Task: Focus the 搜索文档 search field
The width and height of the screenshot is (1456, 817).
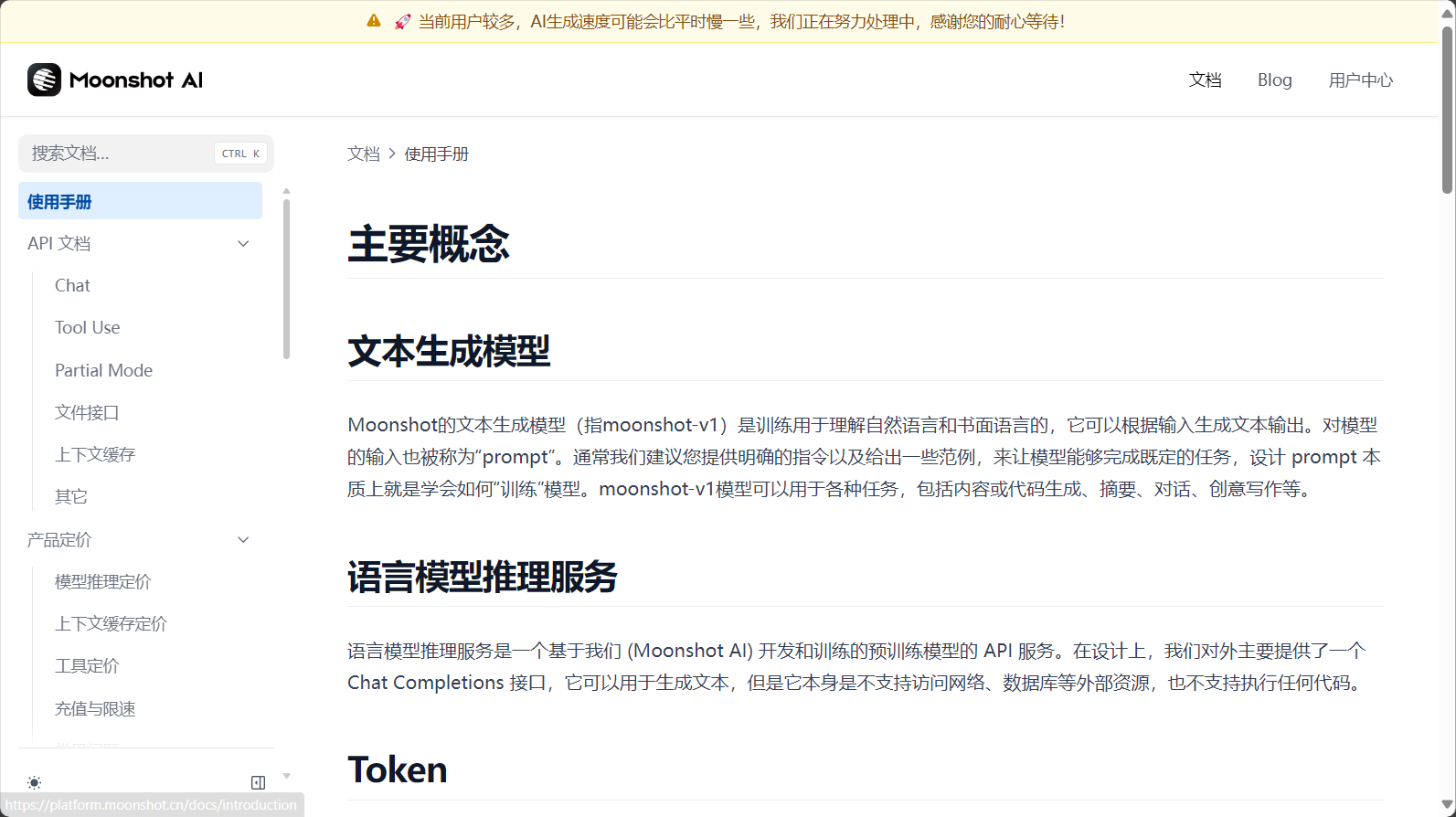Action: pos(146,154)
